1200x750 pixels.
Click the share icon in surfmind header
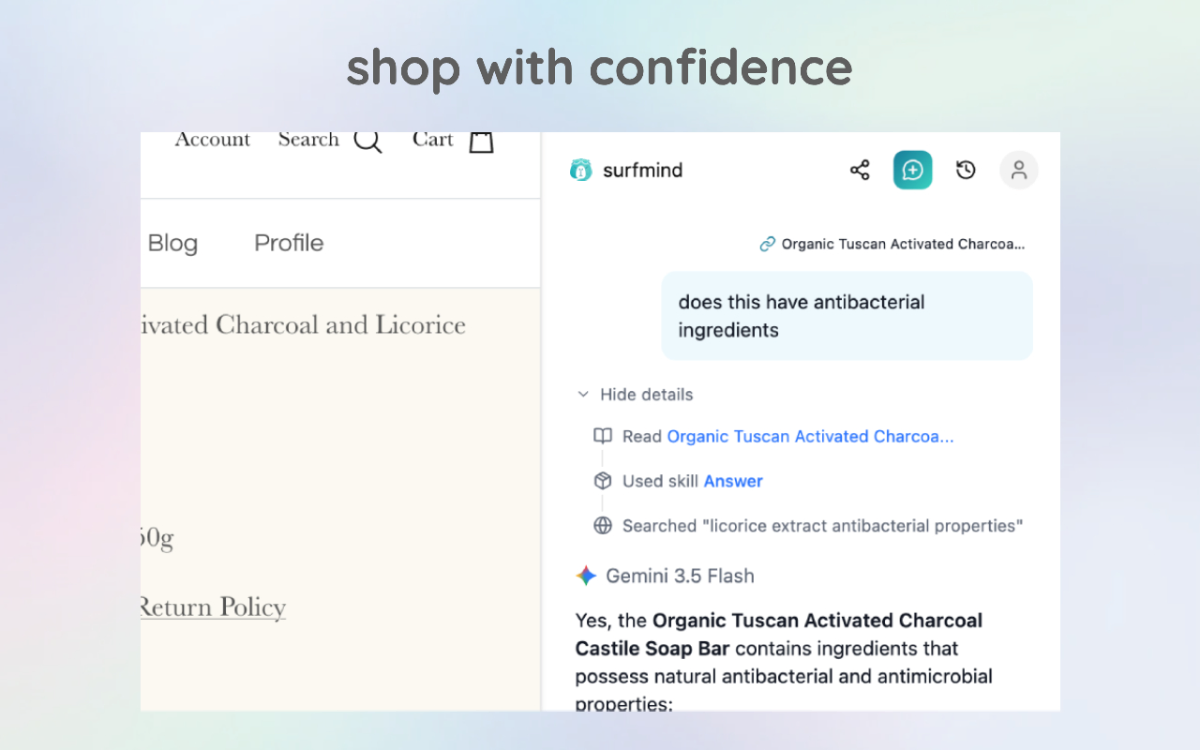coord(859,170)
